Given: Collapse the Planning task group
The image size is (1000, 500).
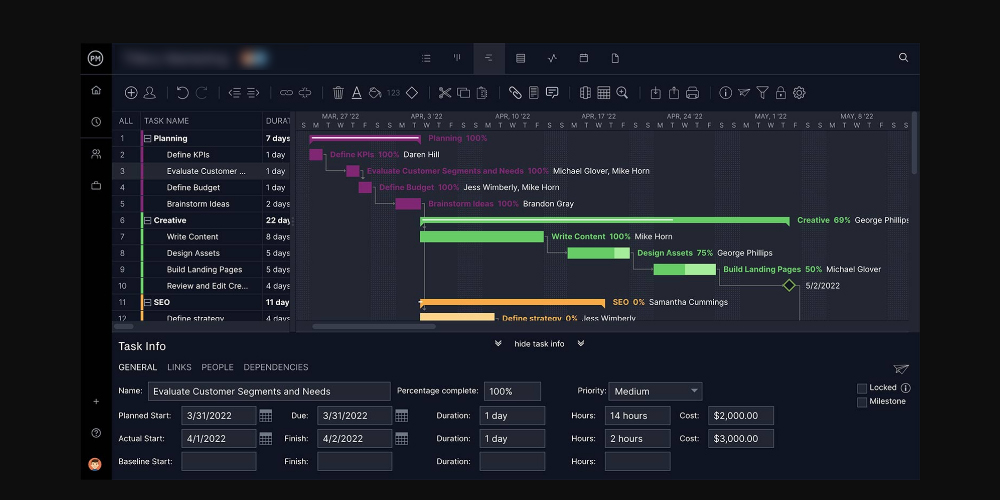Looking at the screenshot, I should point(147,138).
